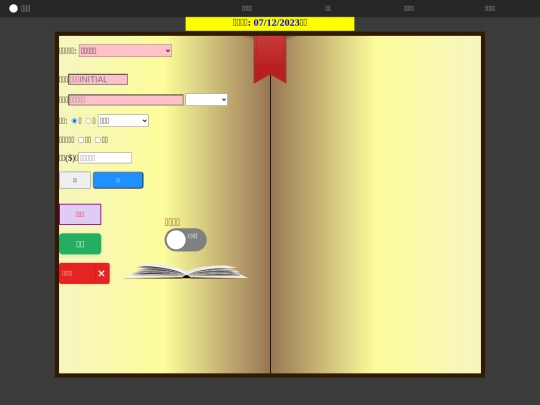Click the open book illustration

(186, 271)
